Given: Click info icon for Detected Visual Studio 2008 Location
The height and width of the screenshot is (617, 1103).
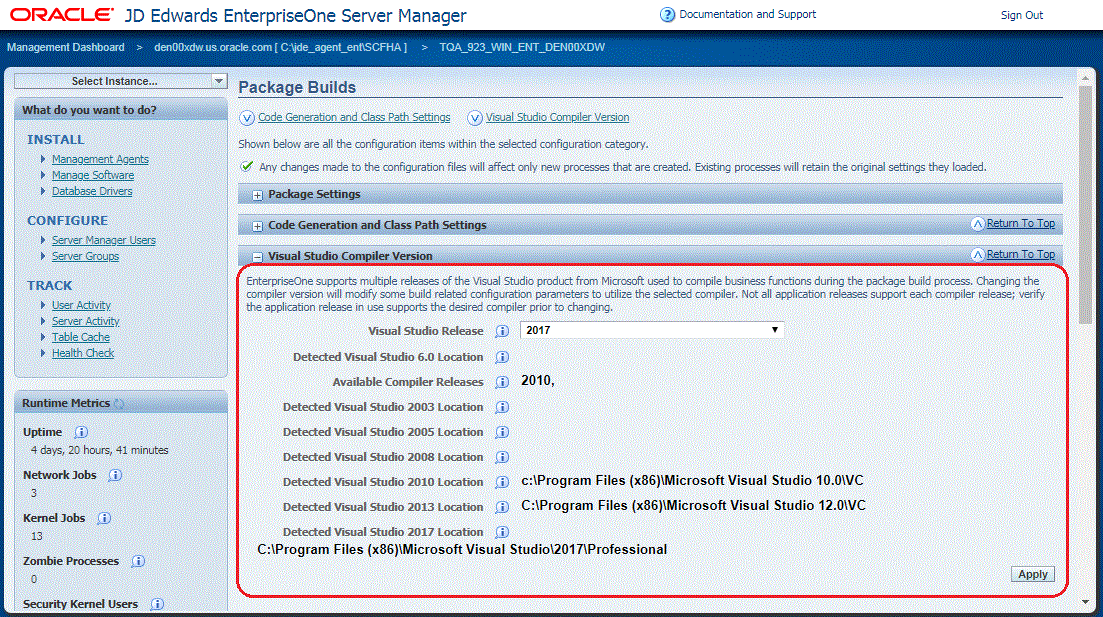Looking at the screenshot, I should coord(502,457).
